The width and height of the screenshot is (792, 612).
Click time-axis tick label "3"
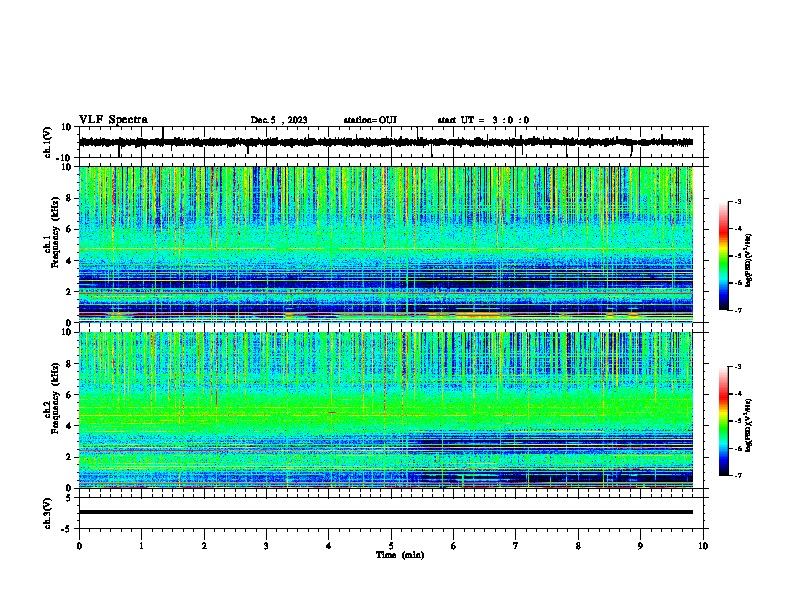tap(266, 546)
